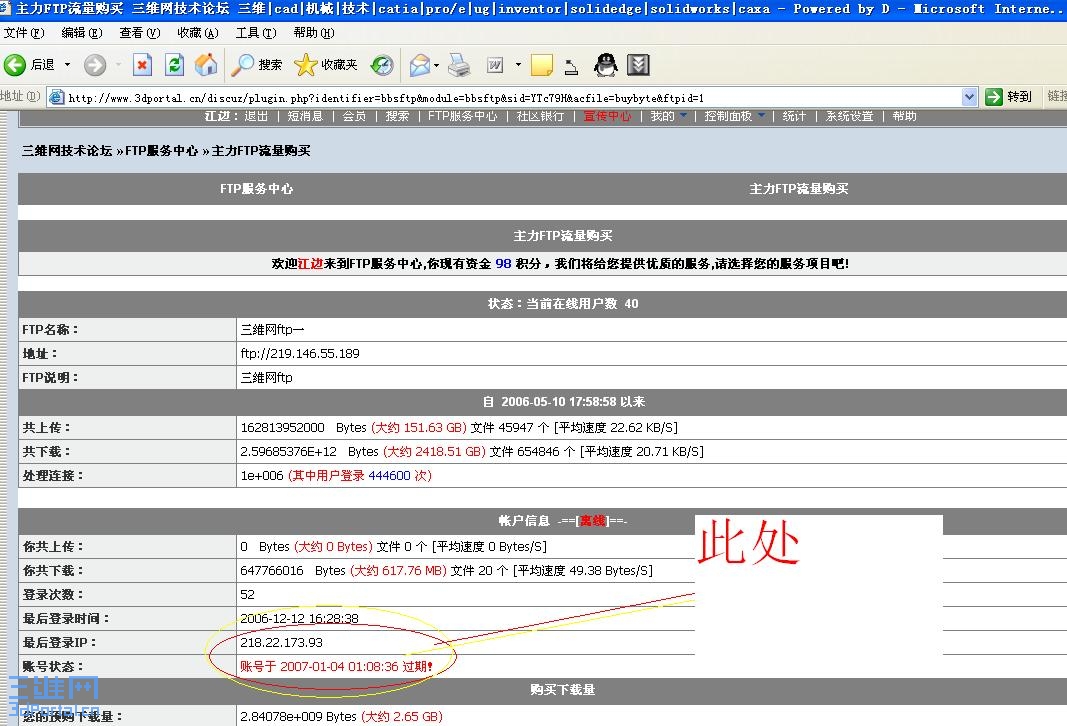Open the 社区银行 link
Viewport: 1067px width, 726px height.
point(540,116)
